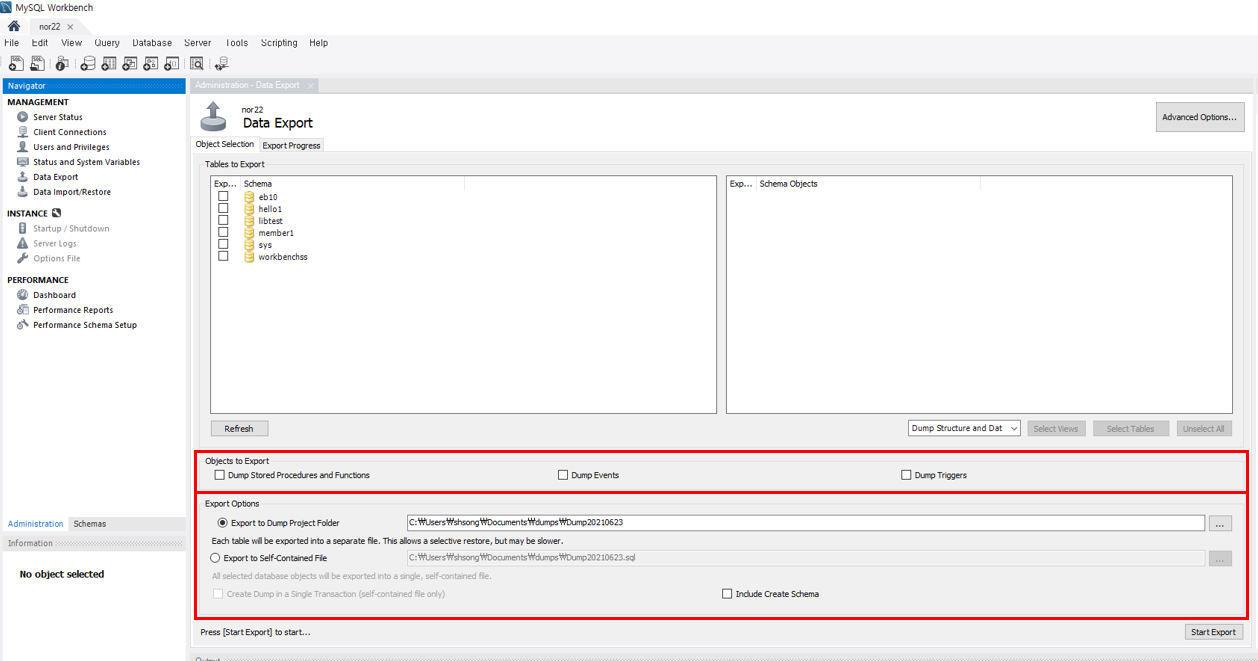Open the Database menu
This screenshot has width=1258, height=661.
click(152, 43)
